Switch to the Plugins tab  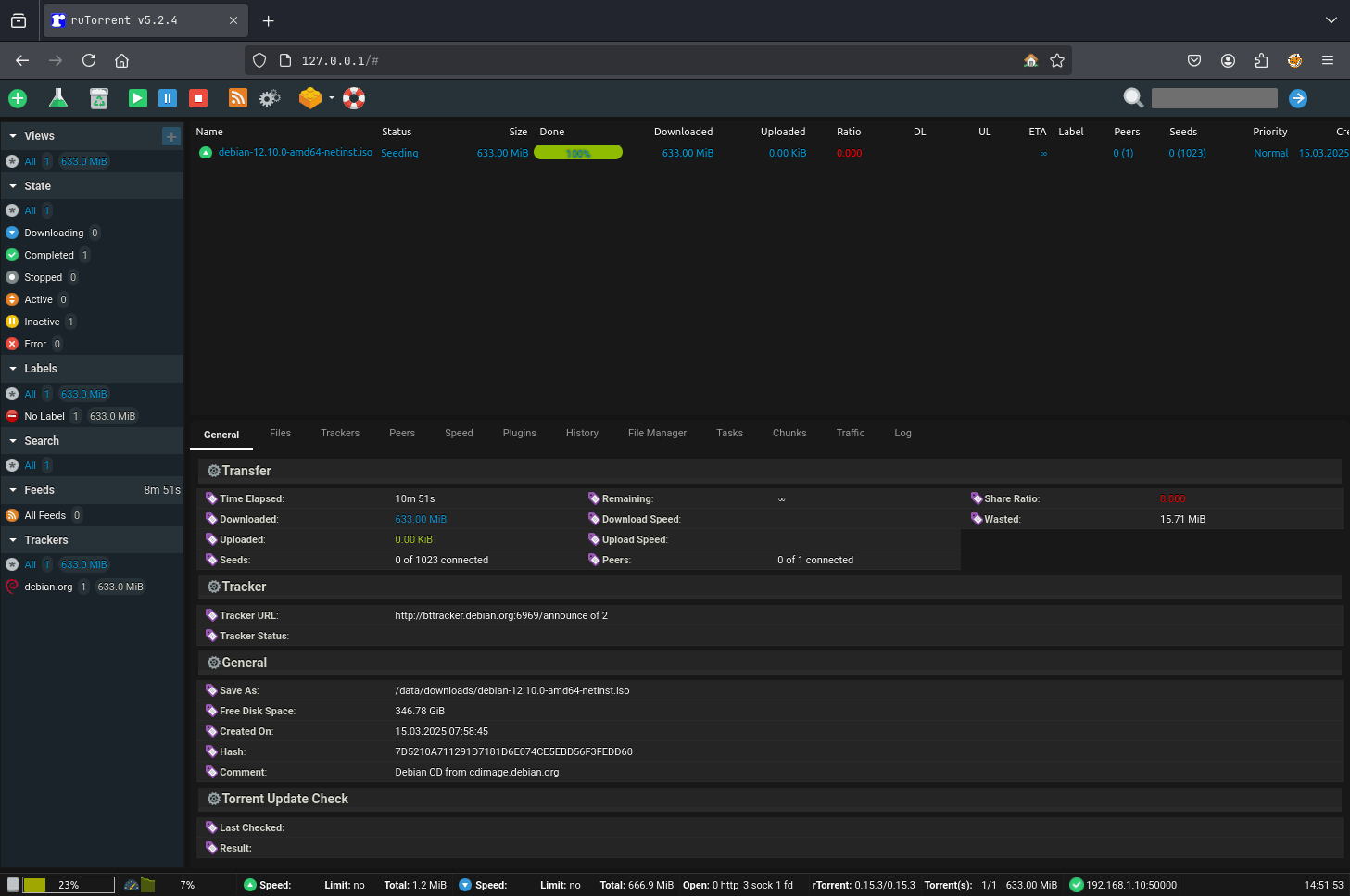520,433
